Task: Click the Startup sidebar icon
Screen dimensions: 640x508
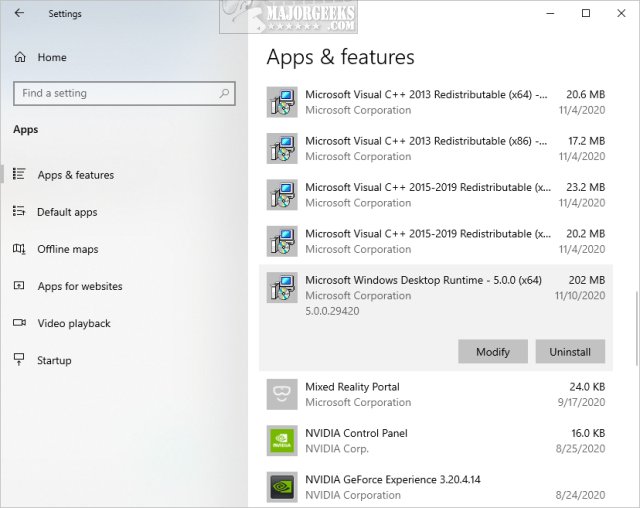Action: [x=19, y=359]
